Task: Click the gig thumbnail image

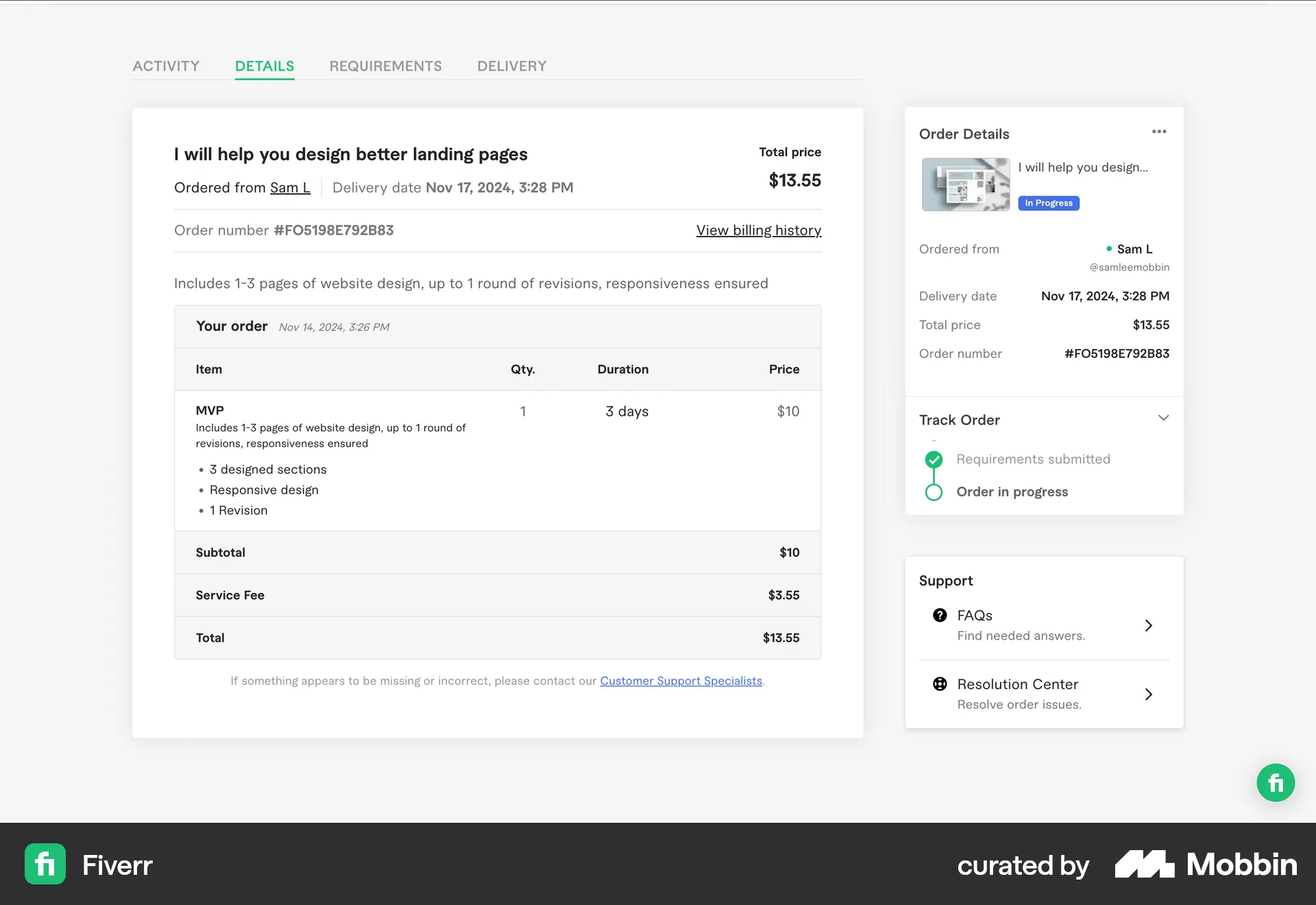Action: pos(965,184)
